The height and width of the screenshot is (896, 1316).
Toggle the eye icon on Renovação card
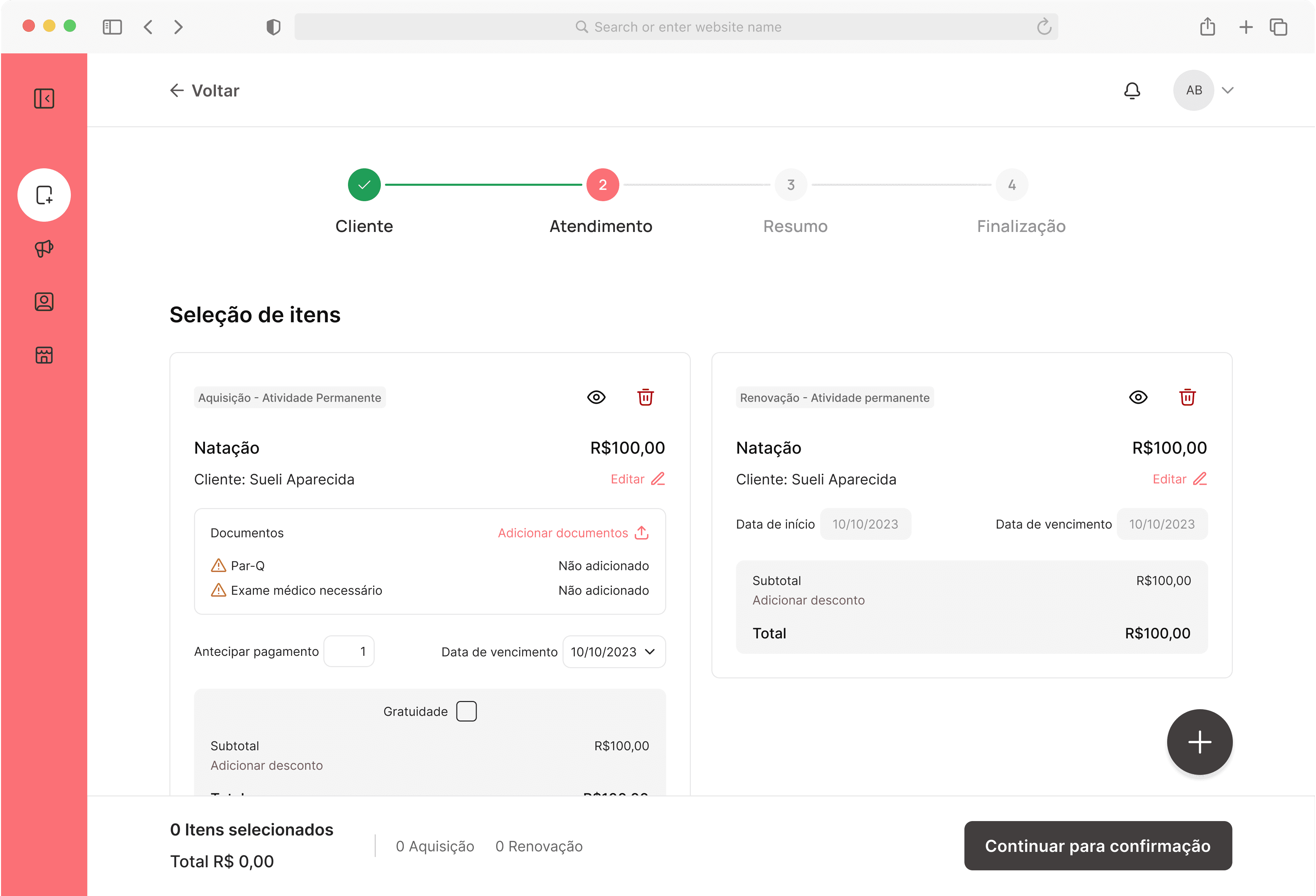1138,397
